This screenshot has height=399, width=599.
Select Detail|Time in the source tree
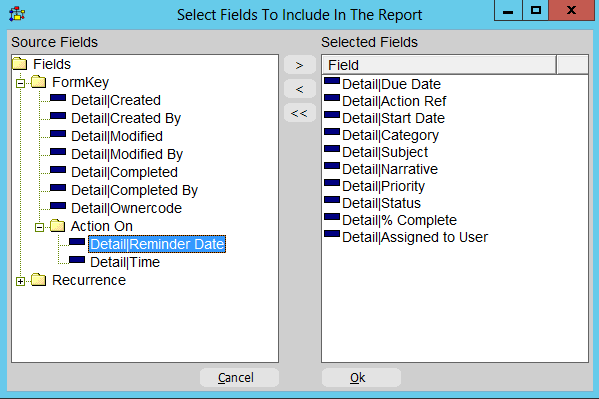click(x=125, y=262)
